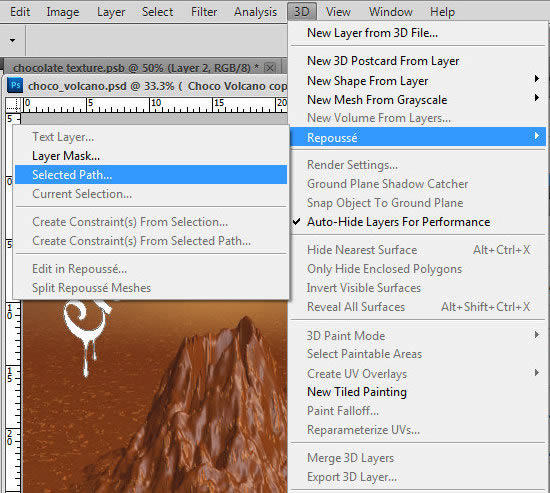This screenshot has height=493, width=550.
Task: Open the View menu
Action: coord(338,12)
